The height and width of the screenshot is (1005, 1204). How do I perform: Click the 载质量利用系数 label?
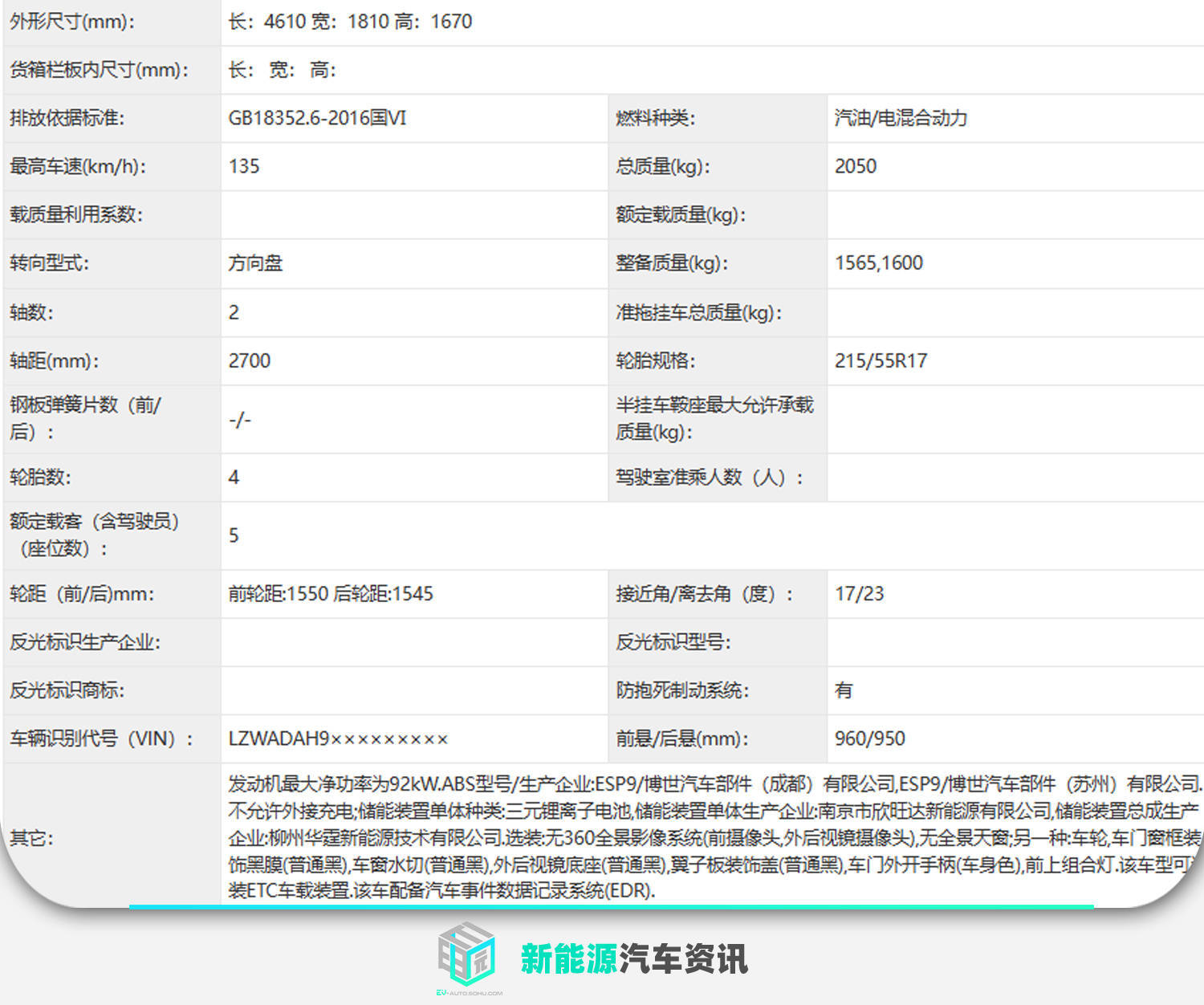click(x=76, y=214)
